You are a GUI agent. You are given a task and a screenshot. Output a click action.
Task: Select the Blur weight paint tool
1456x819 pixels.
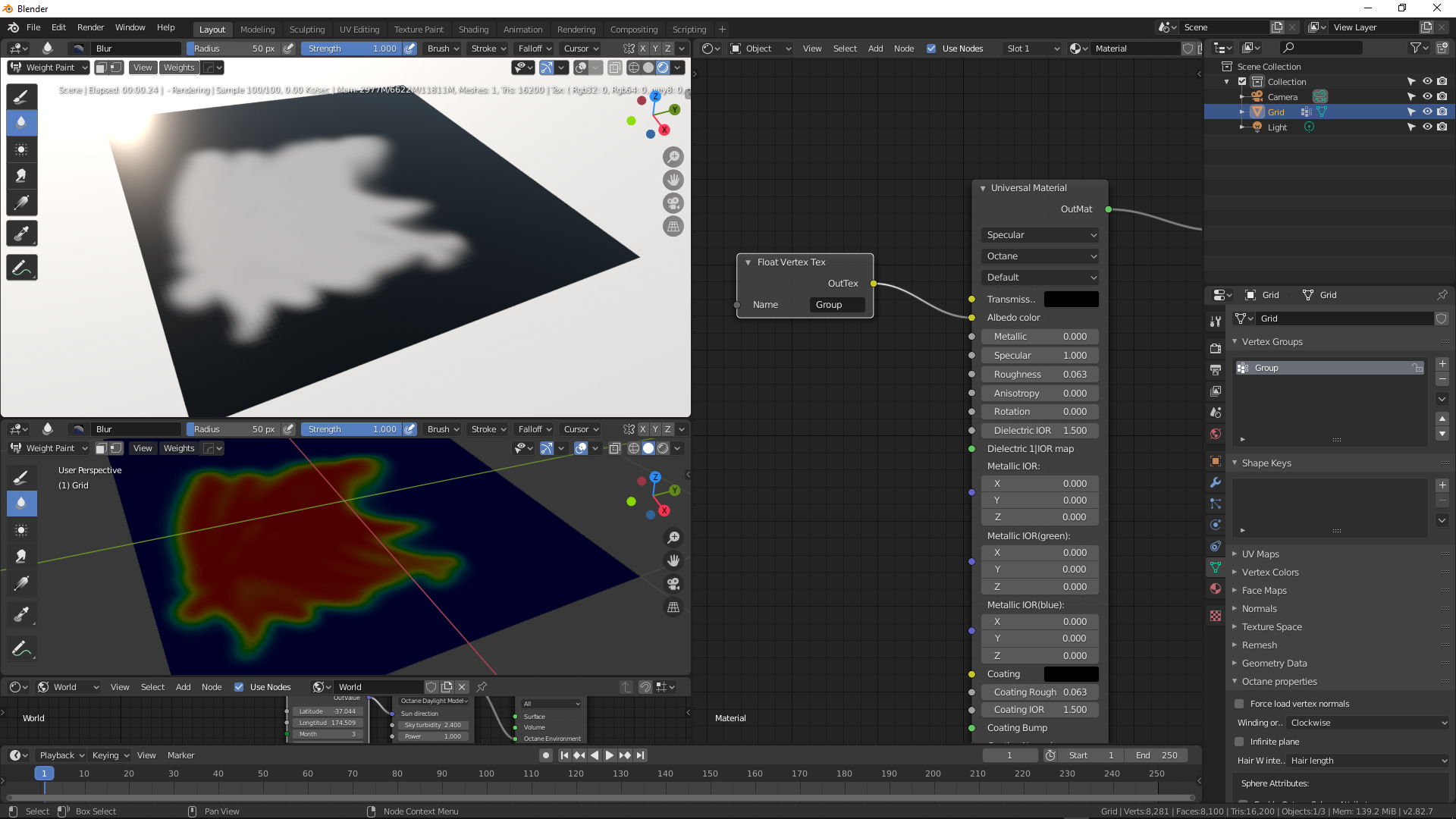pyautogui.click(x=21, y=123)
